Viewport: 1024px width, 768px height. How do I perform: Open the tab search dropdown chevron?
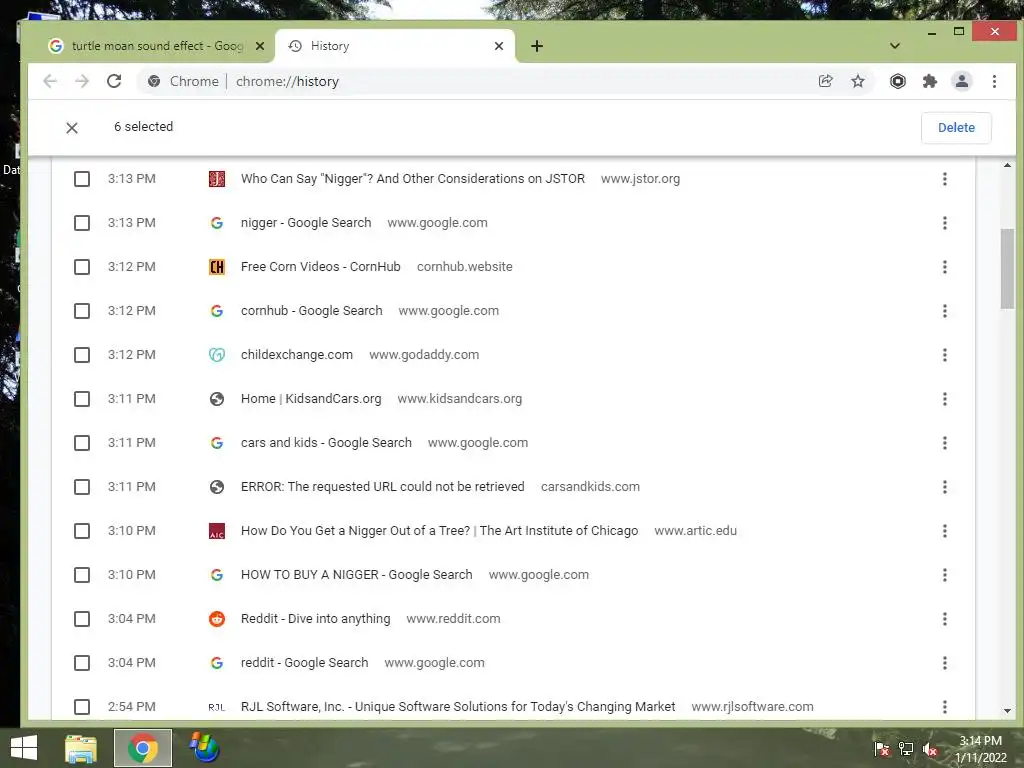tap(895, 46)
